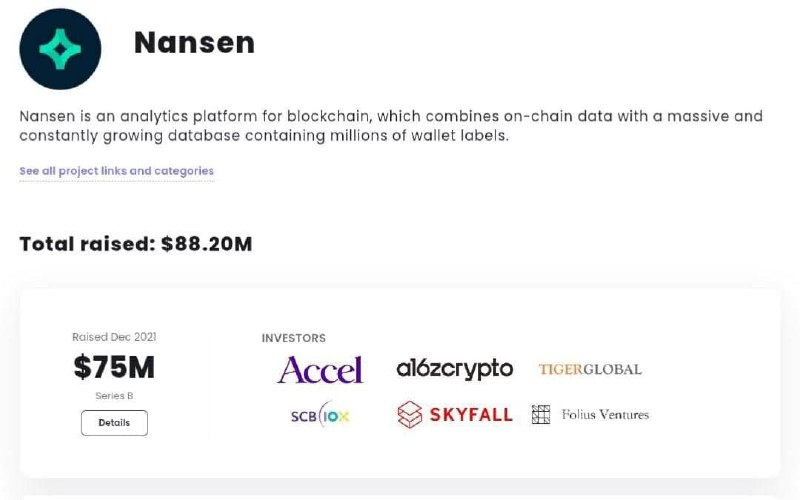The image size is (800, 500).
Task: Click the Nansen project title
Action: (194, 42)
